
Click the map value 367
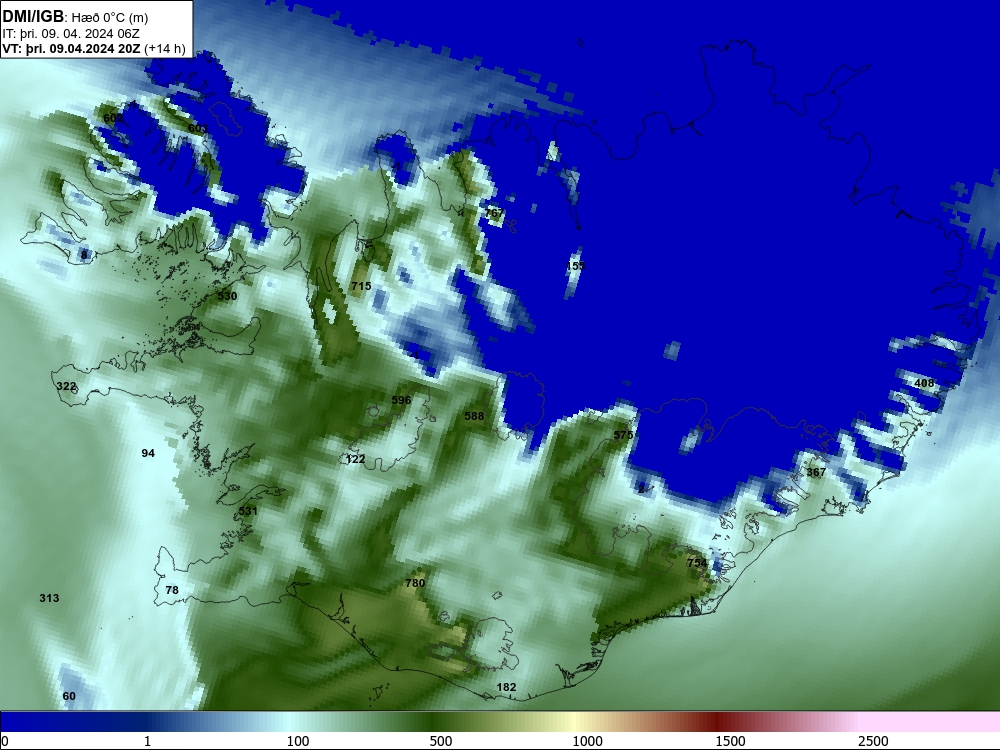(x=816, y=473)
